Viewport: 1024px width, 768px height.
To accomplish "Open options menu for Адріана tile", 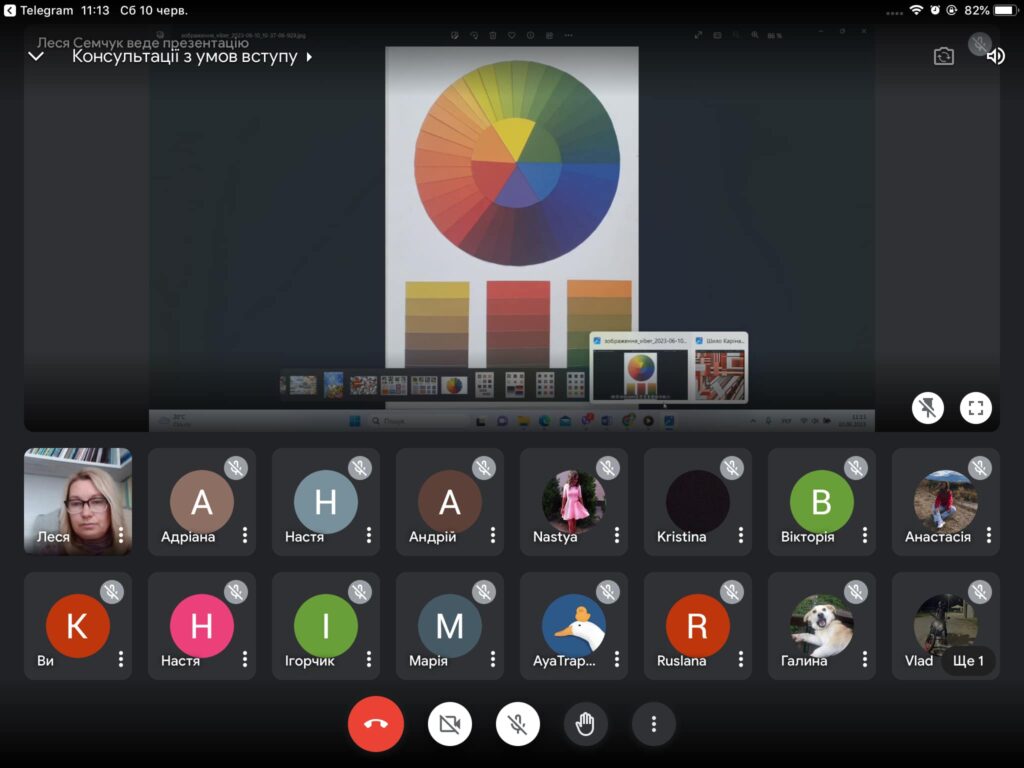I will coord(245,536).
